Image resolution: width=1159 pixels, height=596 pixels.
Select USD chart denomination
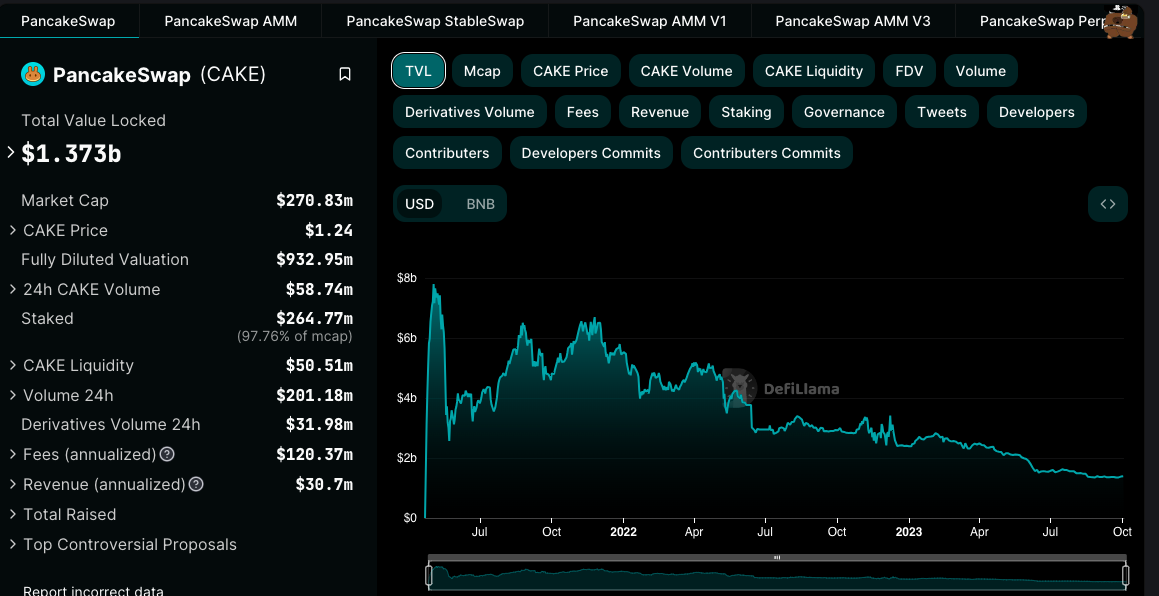click(x=419, y=204)
